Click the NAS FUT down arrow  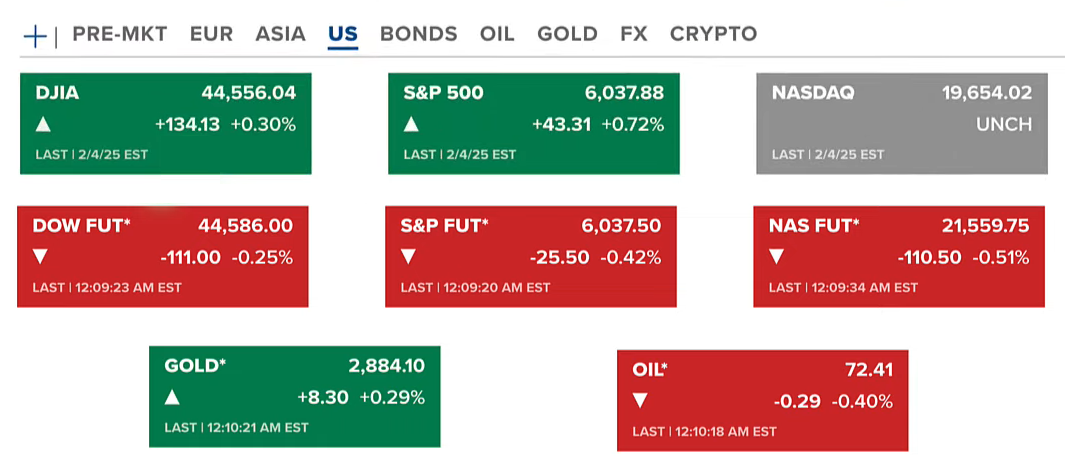point(776,257)
